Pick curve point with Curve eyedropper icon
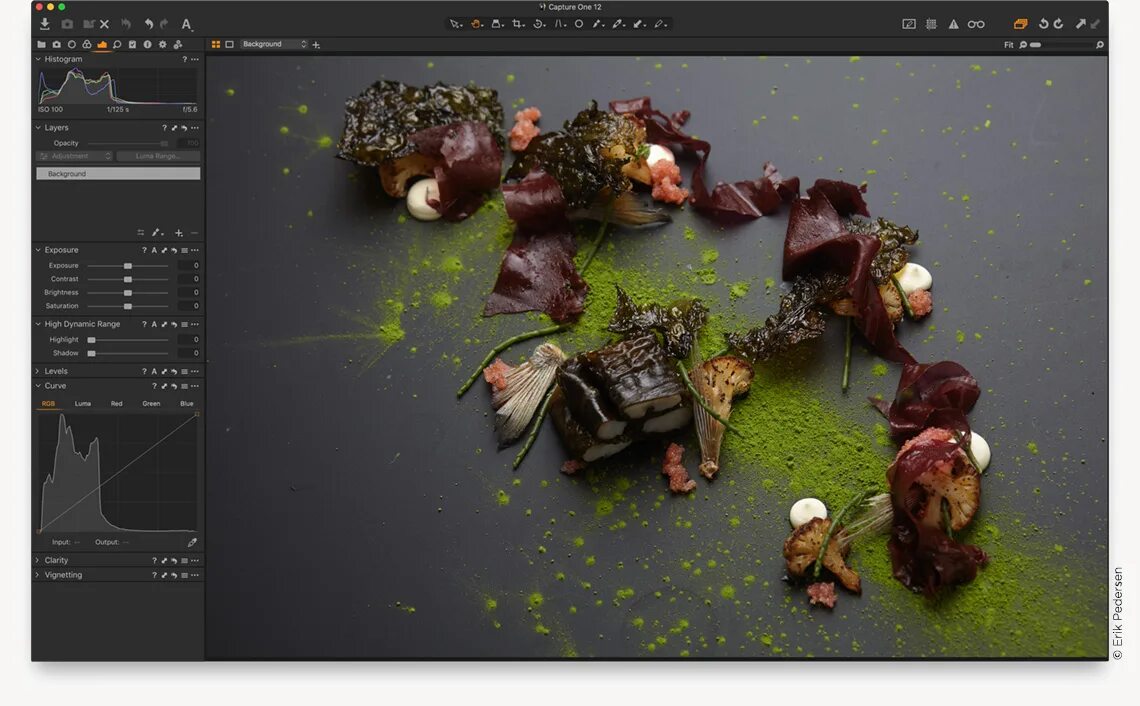Screen dimensions: 1140x706 (192, 542)
